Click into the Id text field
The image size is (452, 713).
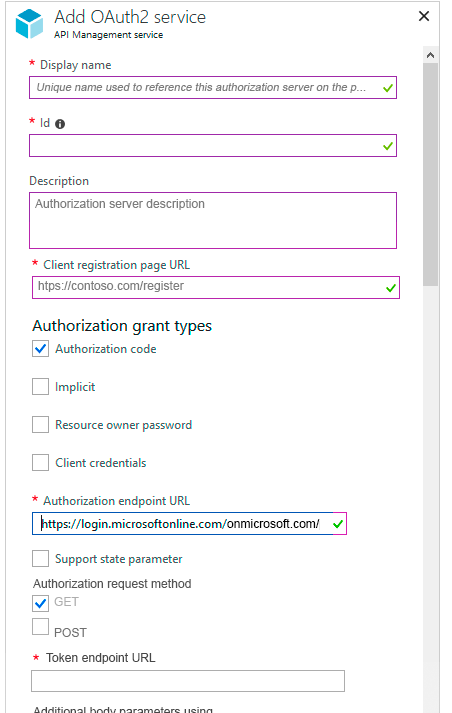tap(213, 146)
